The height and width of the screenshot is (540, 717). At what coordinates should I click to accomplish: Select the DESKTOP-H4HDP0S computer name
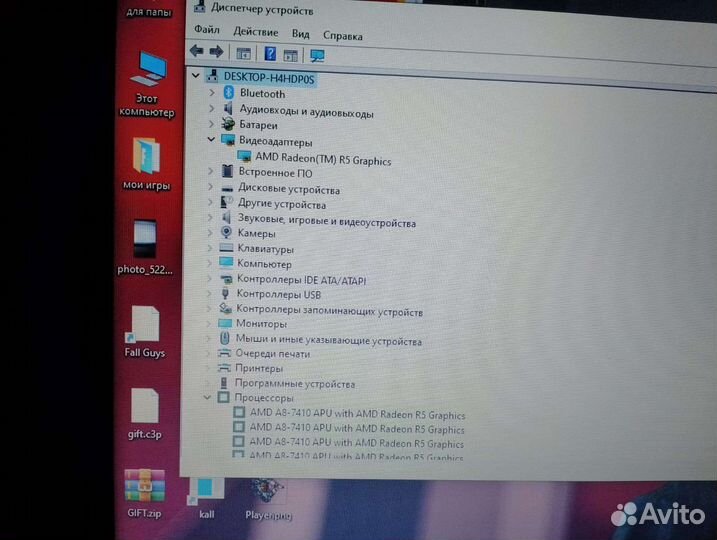click(x=269, y=79)
